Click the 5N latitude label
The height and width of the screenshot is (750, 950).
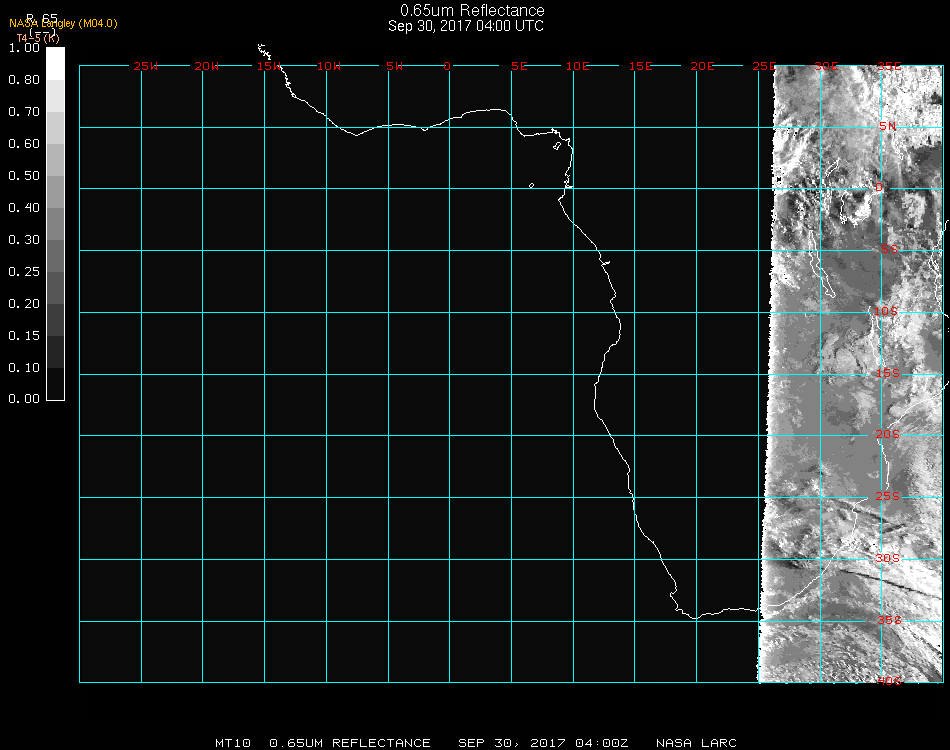coord(888,126)
